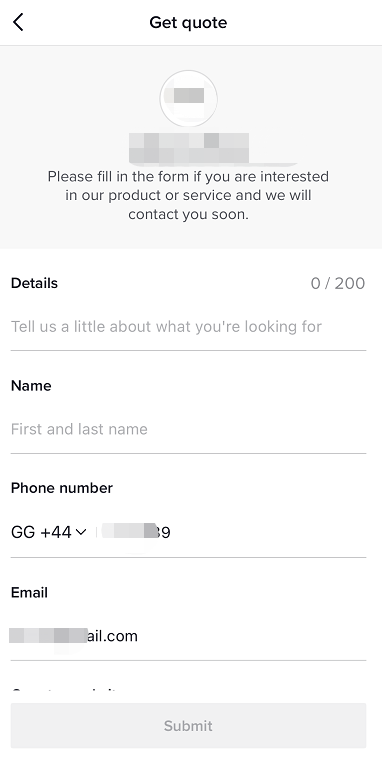Click the chevron next to +44
This screenshot has height=758, width=382.
[81, 532]
